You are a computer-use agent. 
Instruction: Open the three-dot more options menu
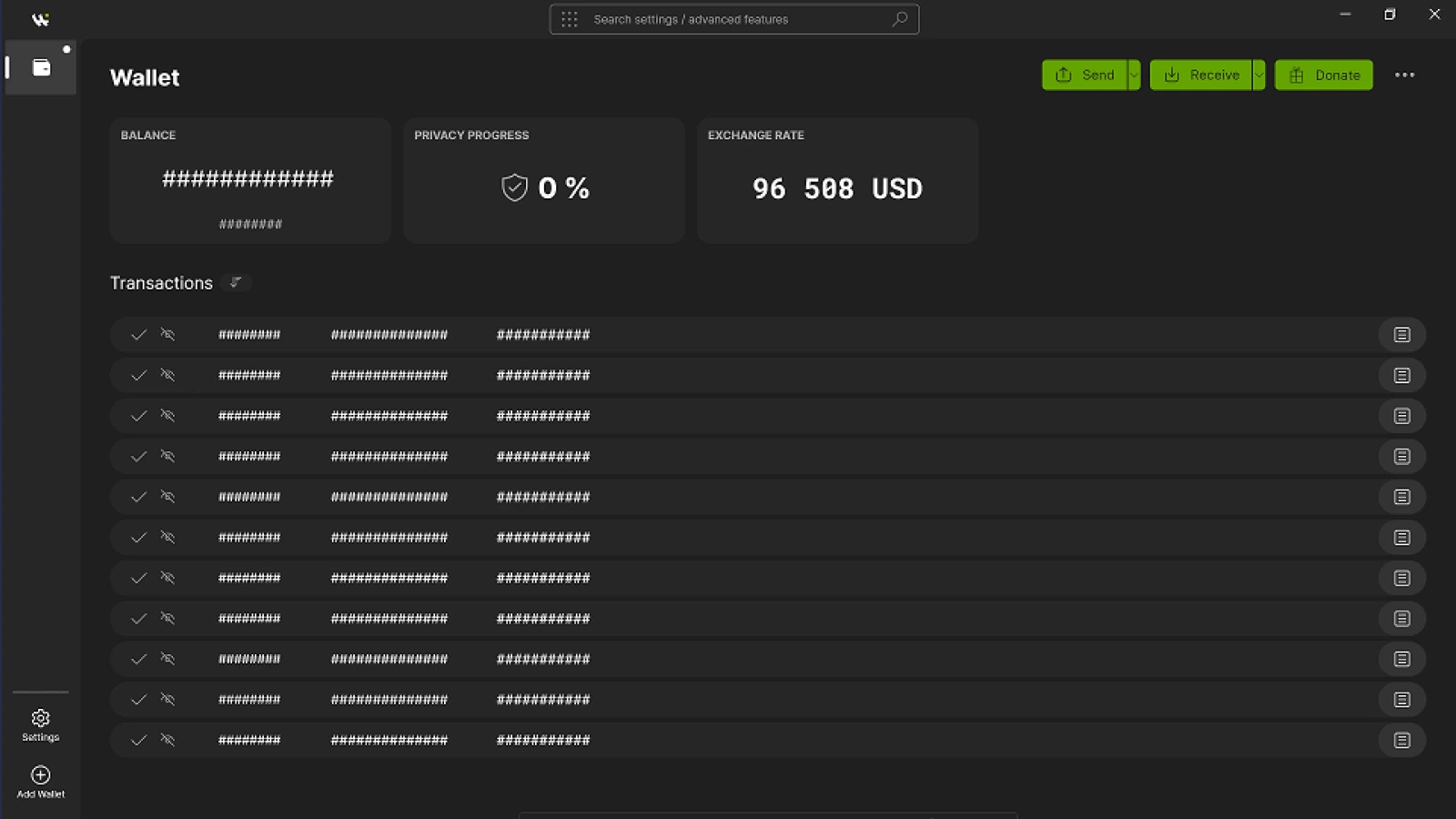[1405, 76]
